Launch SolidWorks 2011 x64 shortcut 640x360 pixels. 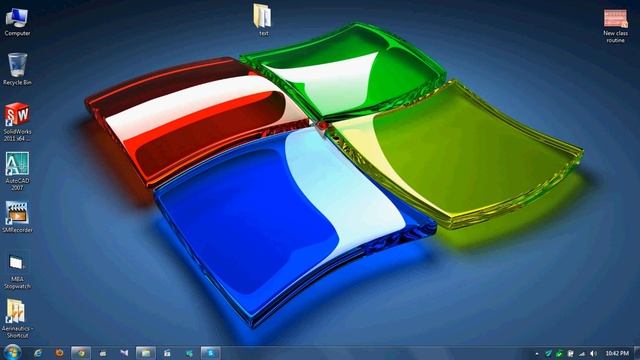tap(17, 122)
